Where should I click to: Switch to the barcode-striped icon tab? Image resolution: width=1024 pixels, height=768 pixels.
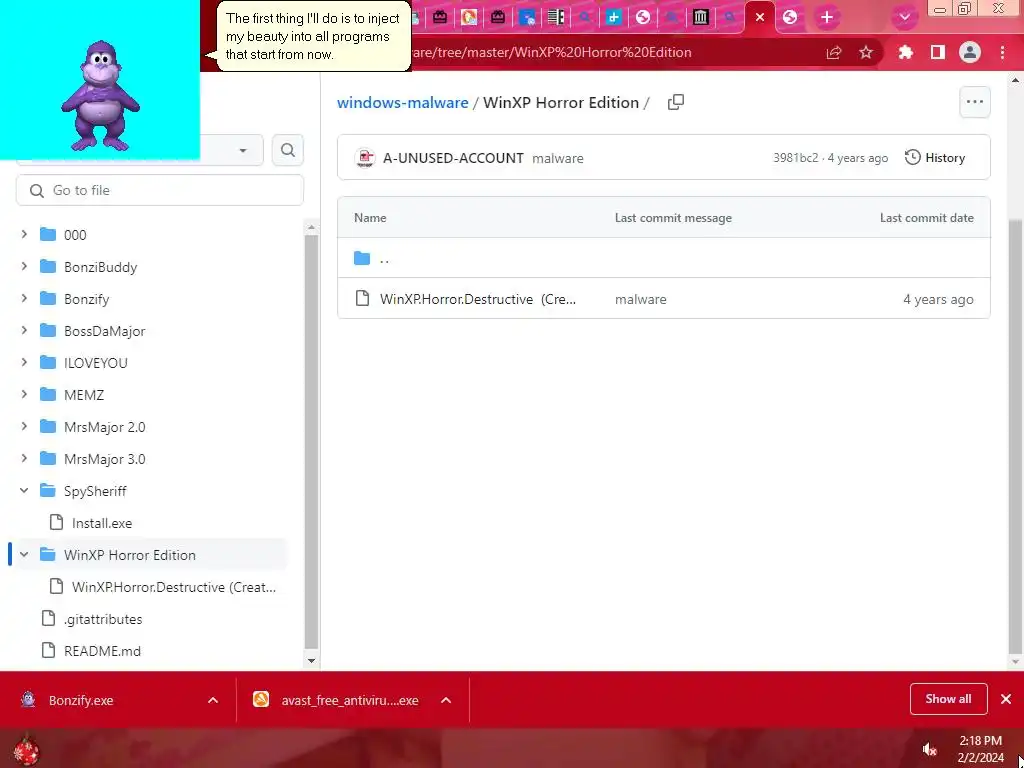[x=556, y=18]
